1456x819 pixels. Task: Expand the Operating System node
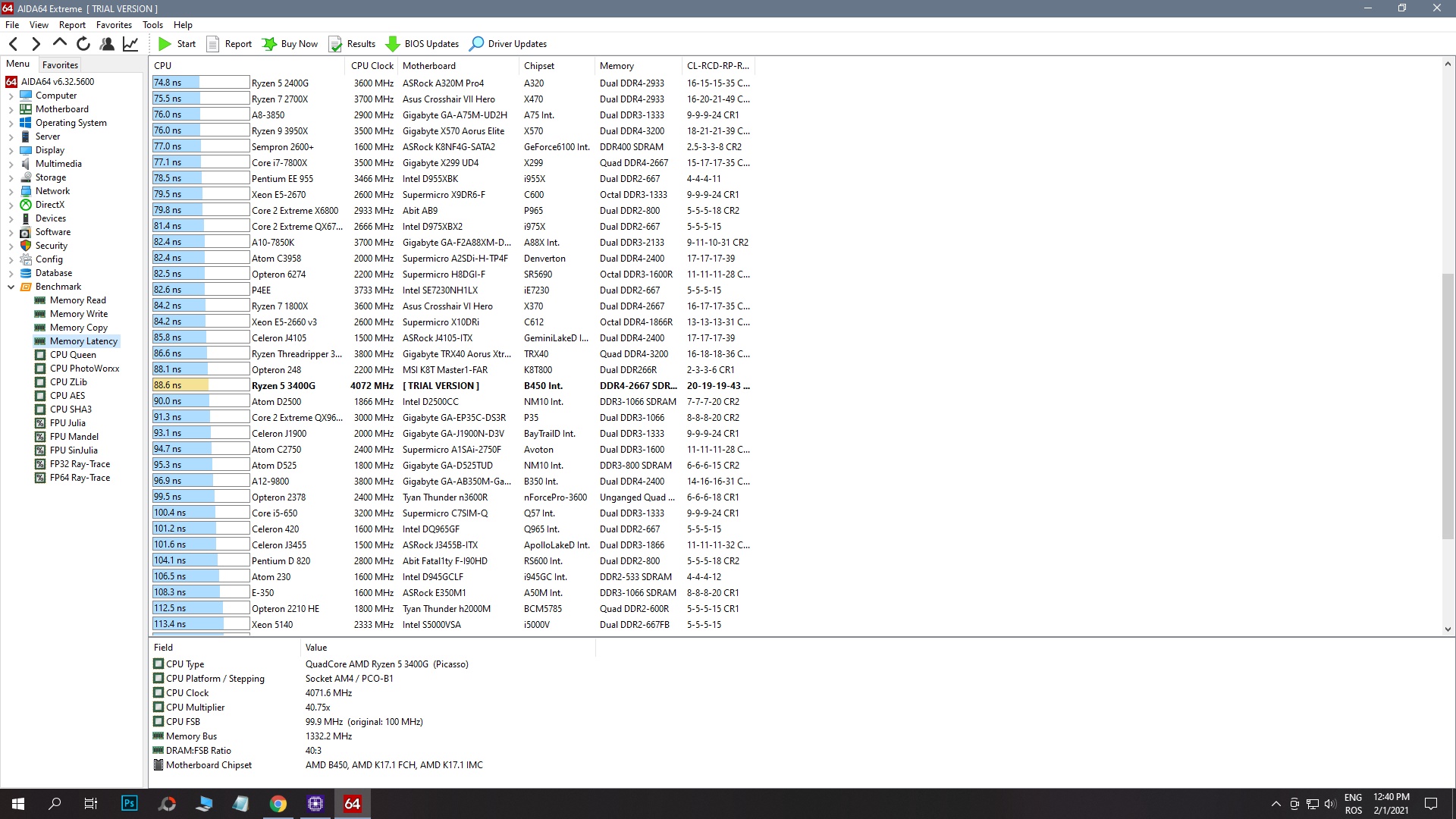click(11, 124)
